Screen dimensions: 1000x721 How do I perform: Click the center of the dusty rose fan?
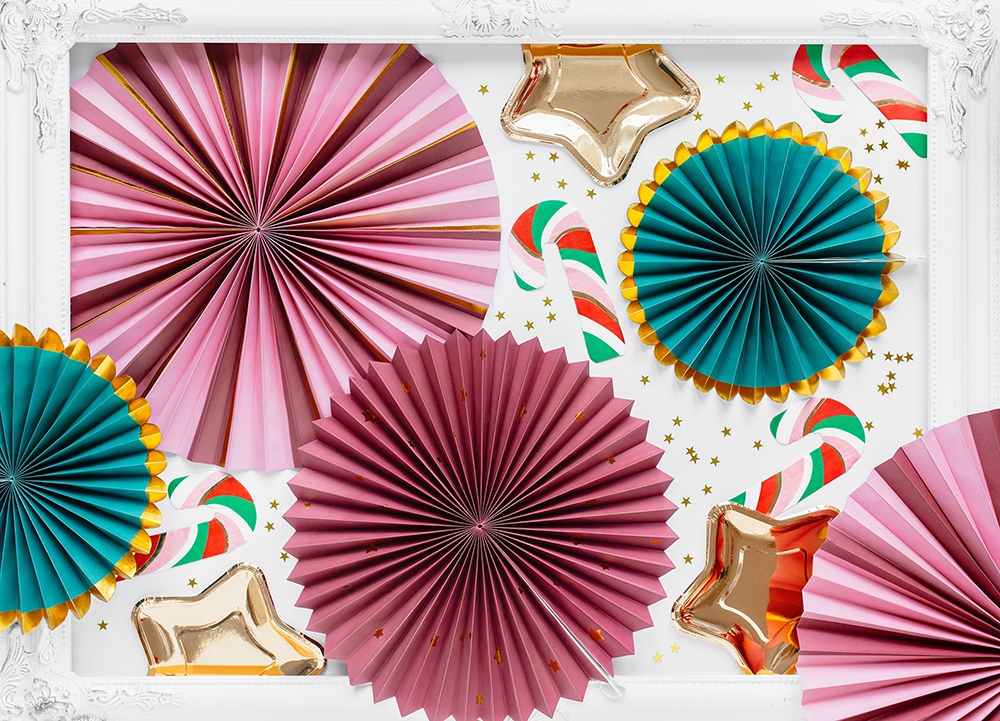click(480, 523)
